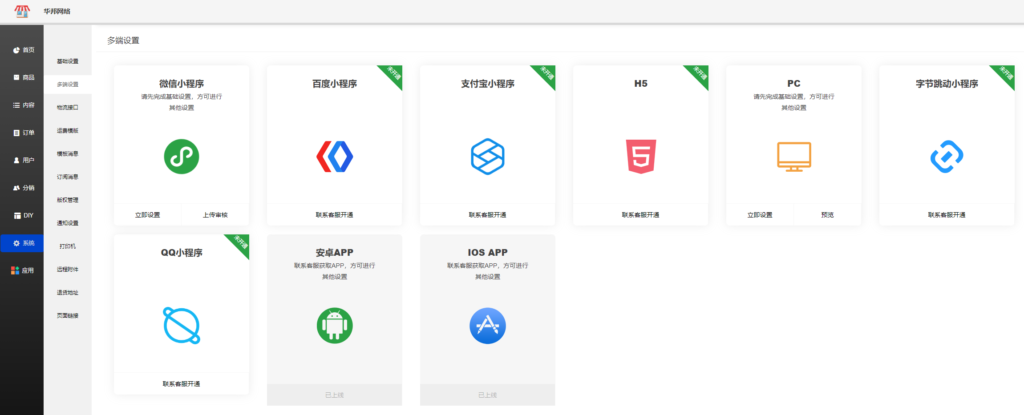The height and width of the screenshot is (415, 1024).
Task: Open 用户 in the dark sidebar
Action: [x=22, y=159]
